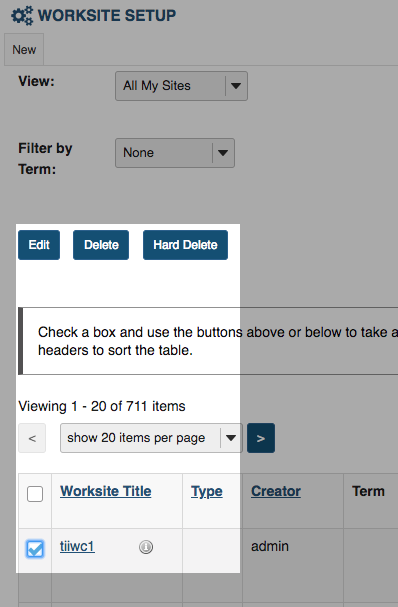
Task: Open the tiiwc1 worksite link
Action: [77, 546]
